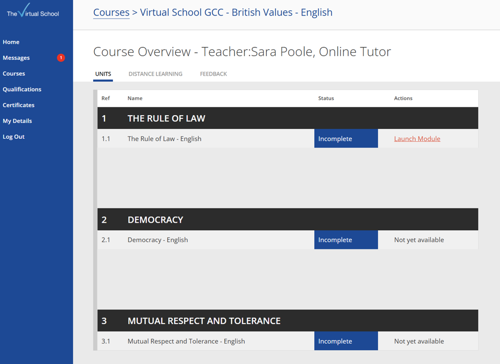Switch to the Feedback tab
Screen dimensions: 500x364
[x=213, y=74]
